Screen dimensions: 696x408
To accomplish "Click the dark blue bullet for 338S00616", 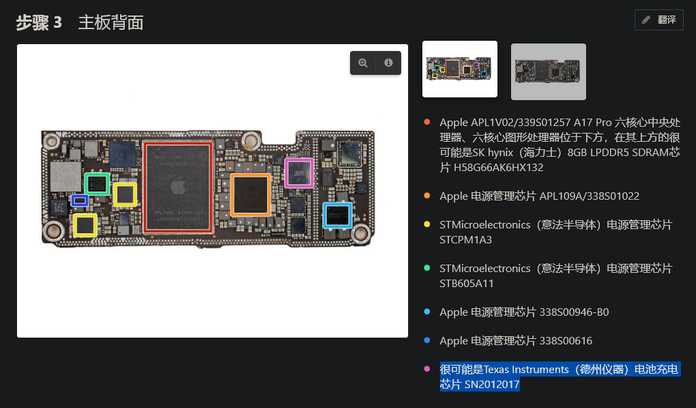I will [x=427, y=340].
